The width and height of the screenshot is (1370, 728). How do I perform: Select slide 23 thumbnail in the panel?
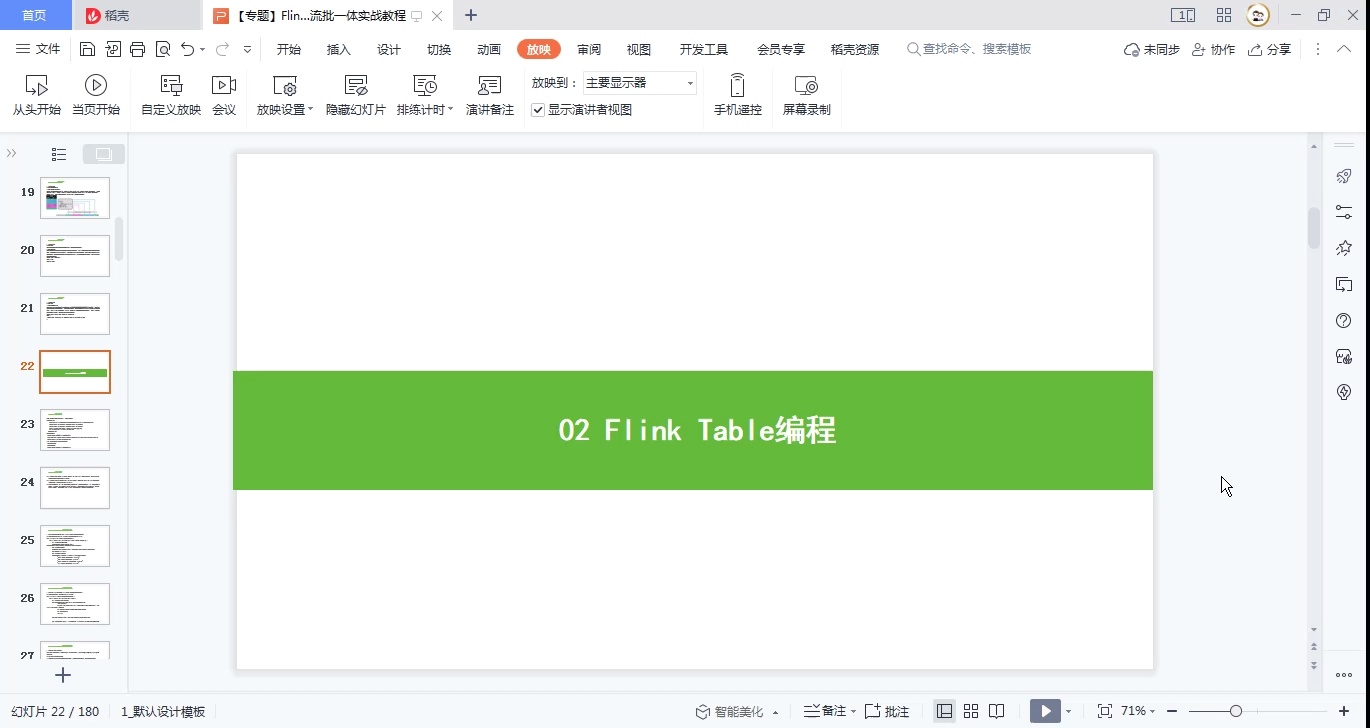click(74, 430)
